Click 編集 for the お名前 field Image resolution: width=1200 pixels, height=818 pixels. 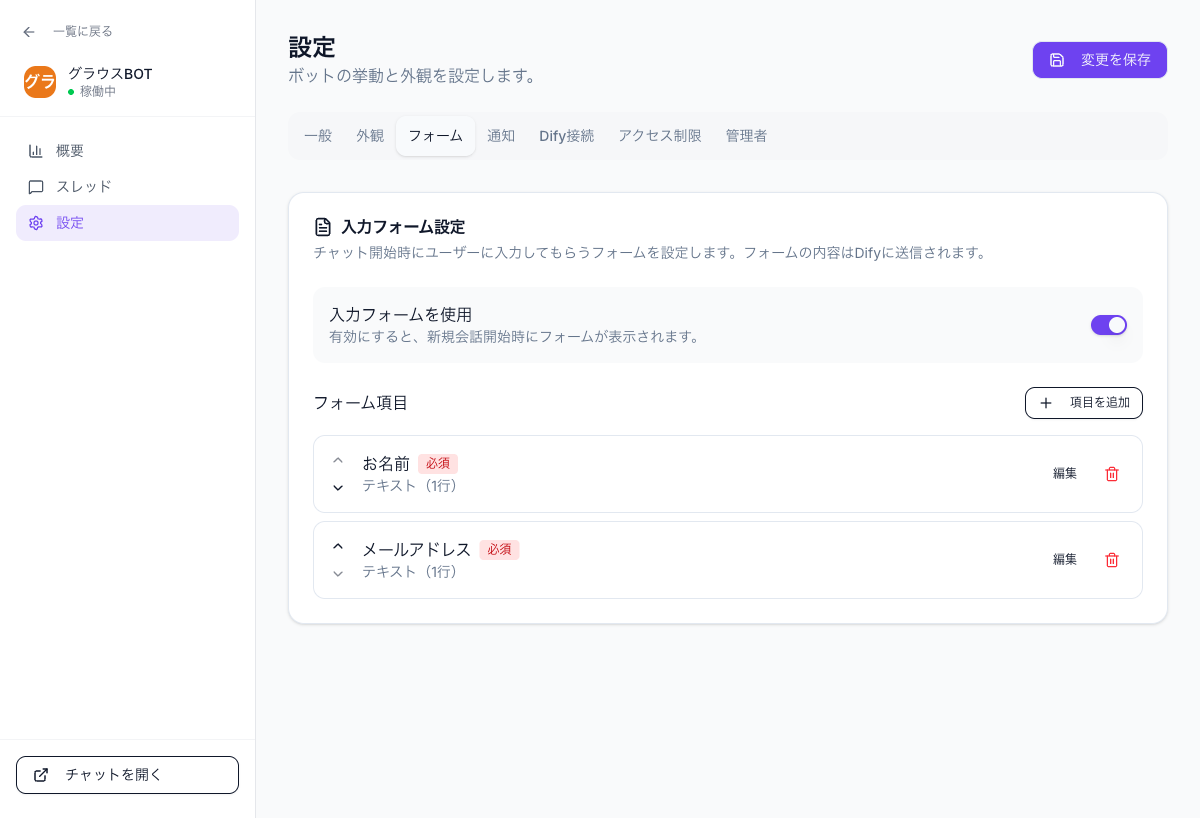1064,474
